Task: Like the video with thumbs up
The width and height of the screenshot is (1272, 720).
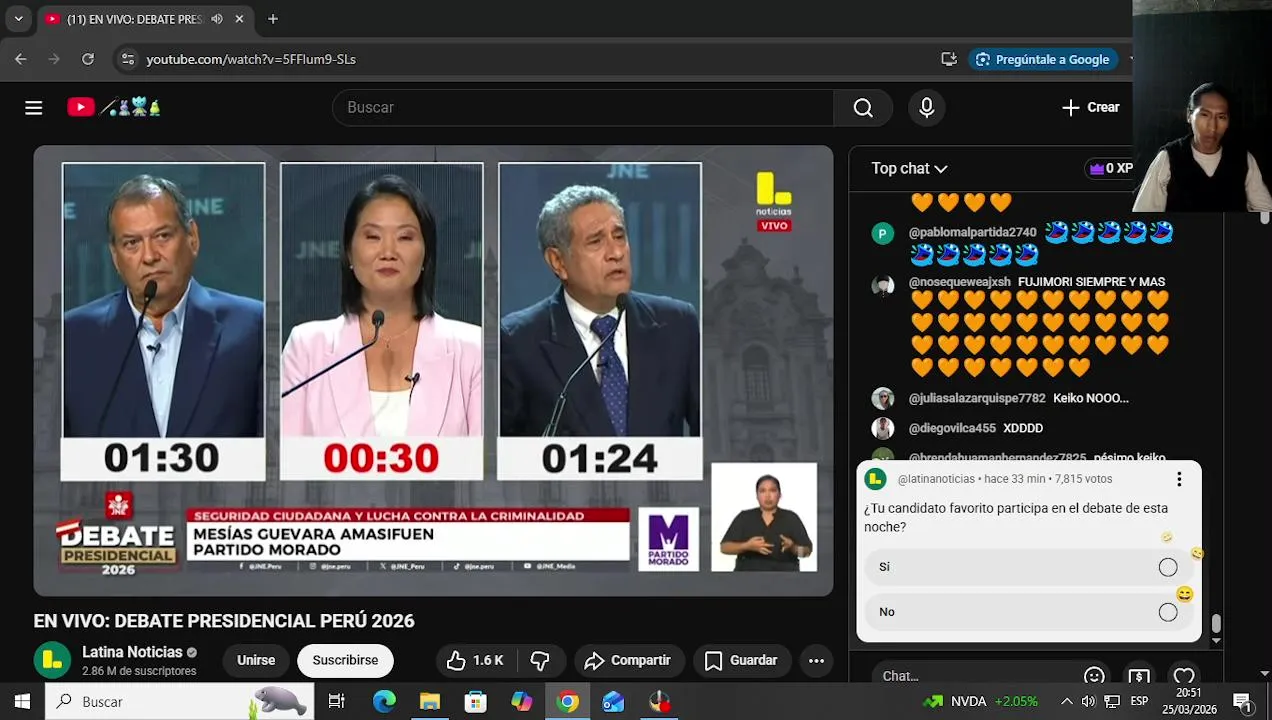Action: 475,660
